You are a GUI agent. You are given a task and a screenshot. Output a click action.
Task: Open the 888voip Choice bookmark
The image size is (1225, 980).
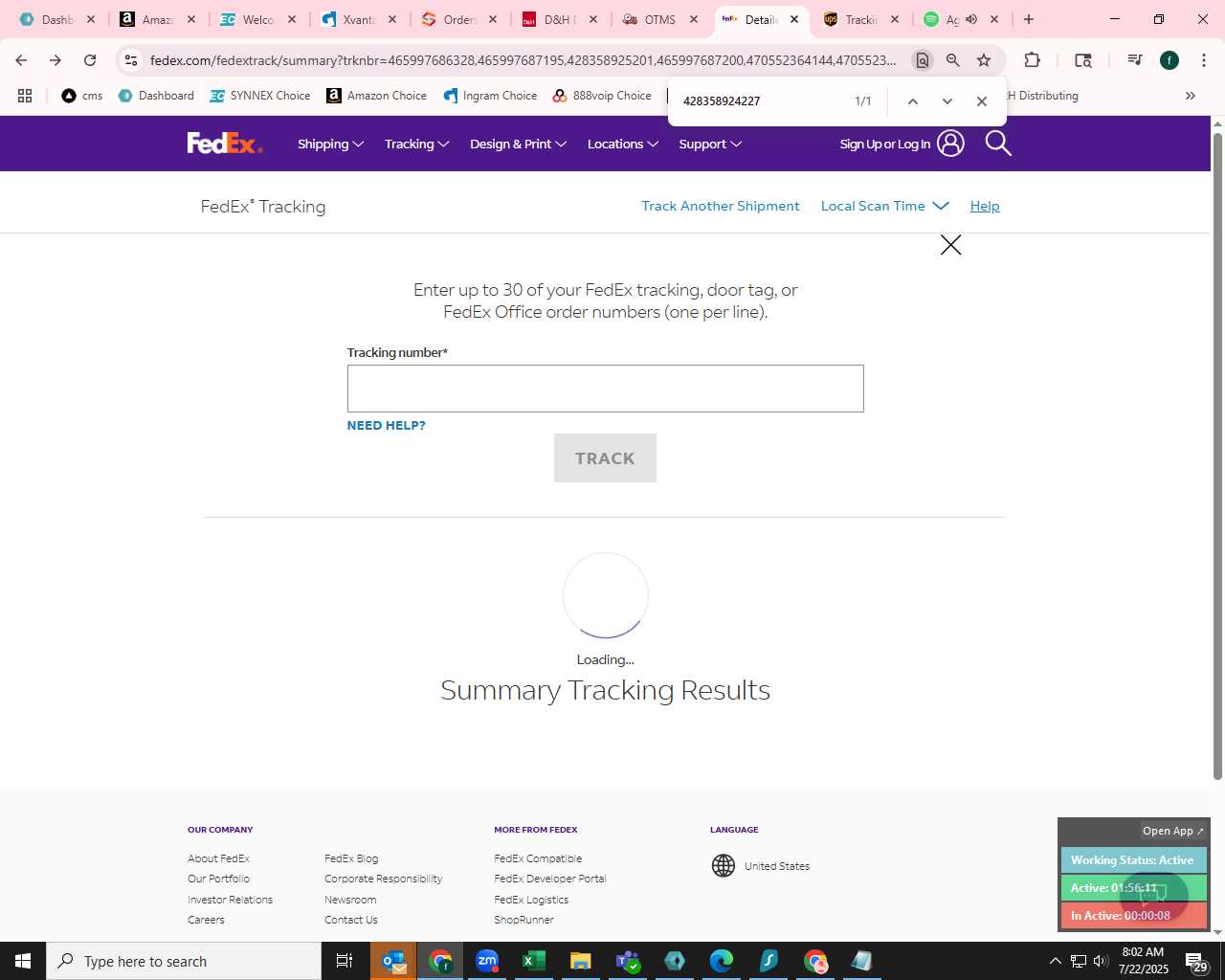pyautogui.click(x=602, y=96)
